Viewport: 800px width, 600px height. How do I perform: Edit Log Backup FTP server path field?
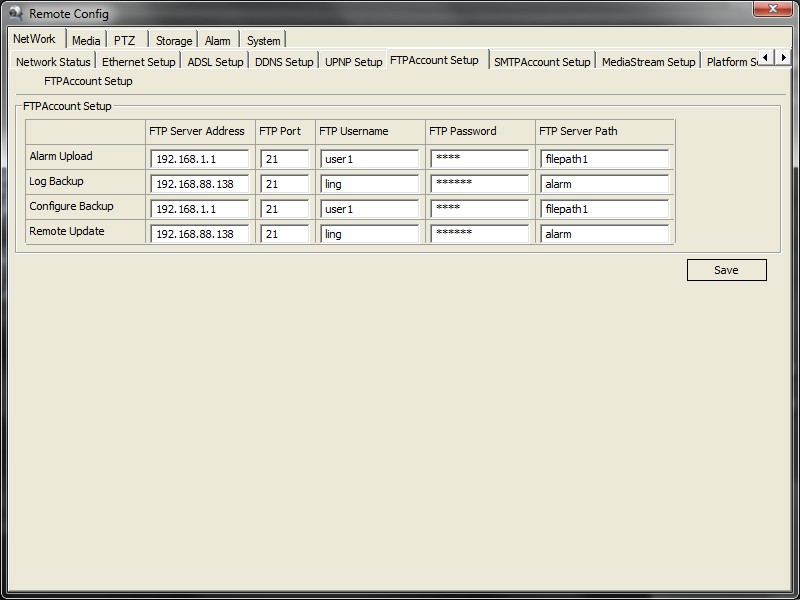click(x=604, y=184)
